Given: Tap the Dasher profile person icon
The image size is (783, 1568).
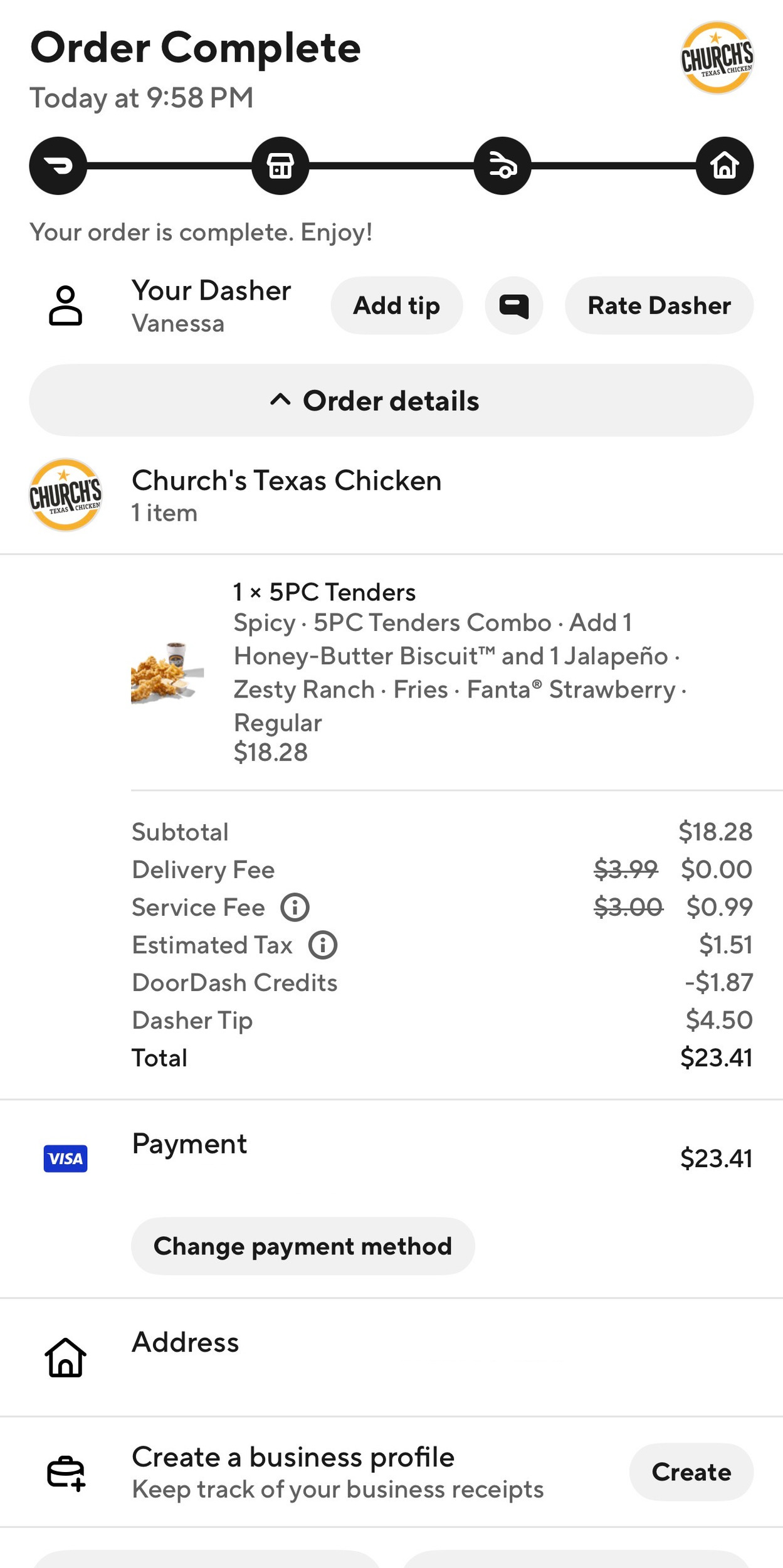Looking at the screenshot, I should (x=65, y=305).
